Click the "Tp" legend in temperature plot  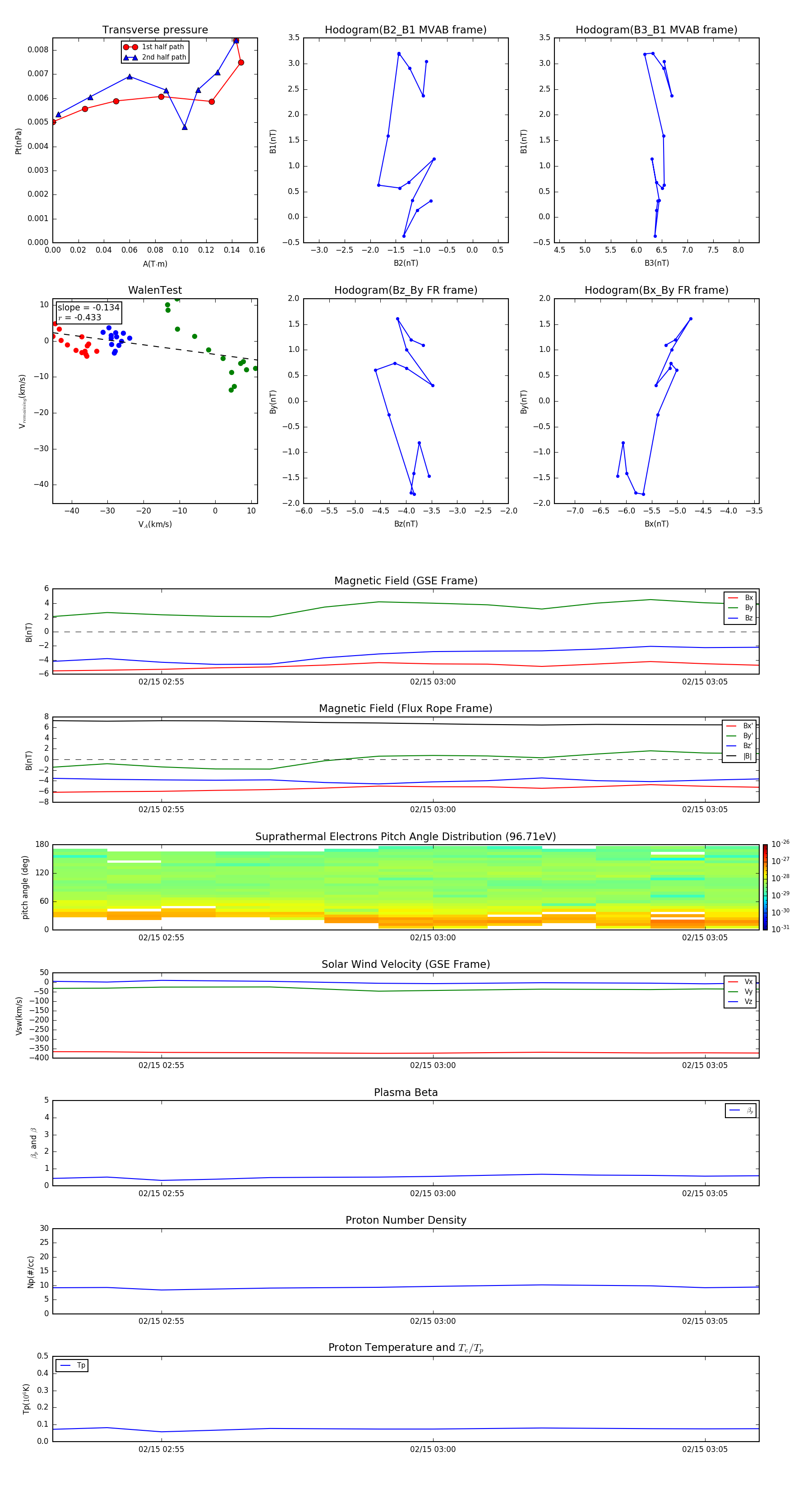tap(72, 1365)
